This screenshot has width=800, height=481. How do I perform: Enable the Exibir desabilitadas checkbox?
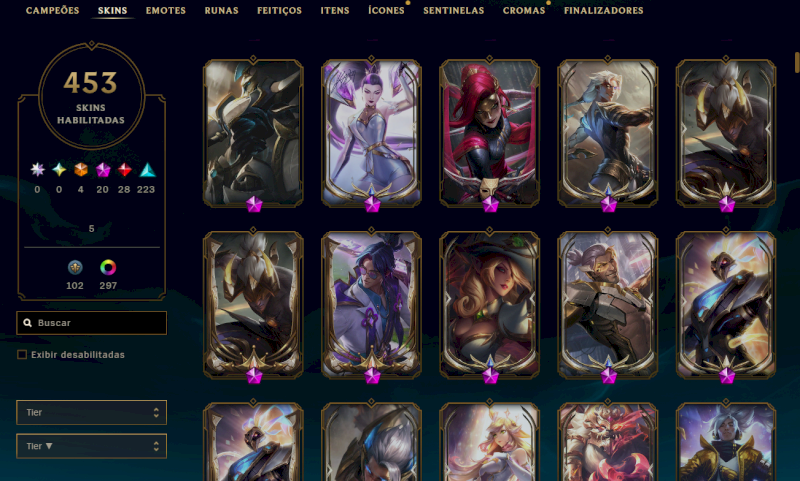22,355
